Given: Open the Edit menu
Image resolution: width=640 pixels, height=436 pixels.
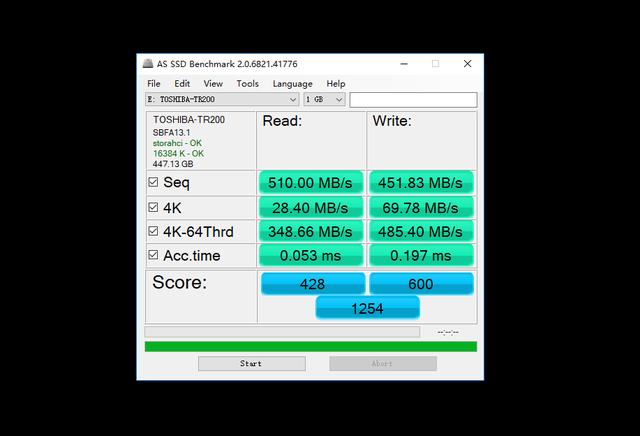Looking at the screenshot, I should point(182,84).
